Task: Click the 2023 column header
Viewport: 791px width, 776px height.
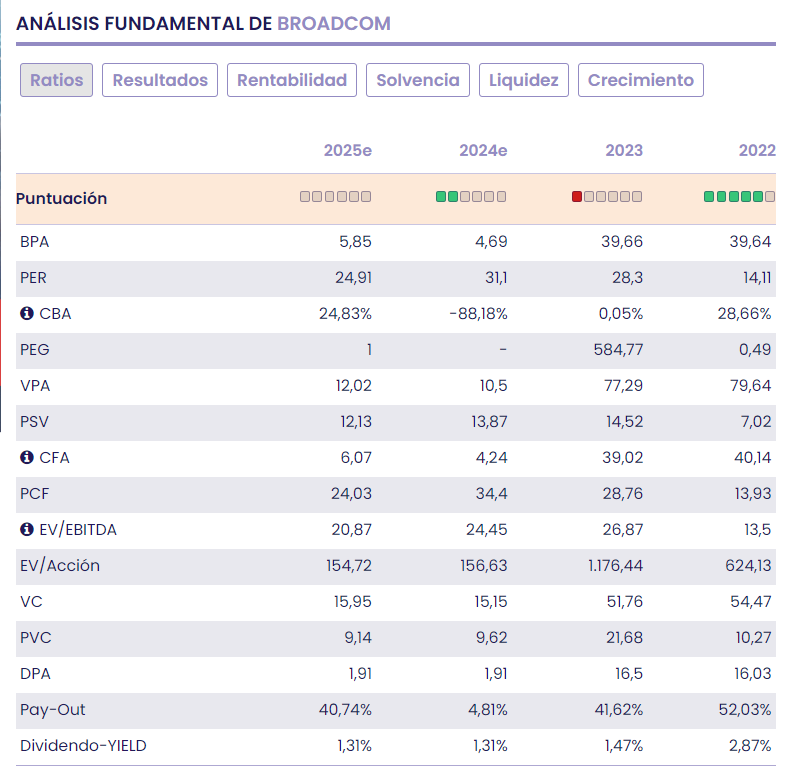Action: tap(623, 151)
